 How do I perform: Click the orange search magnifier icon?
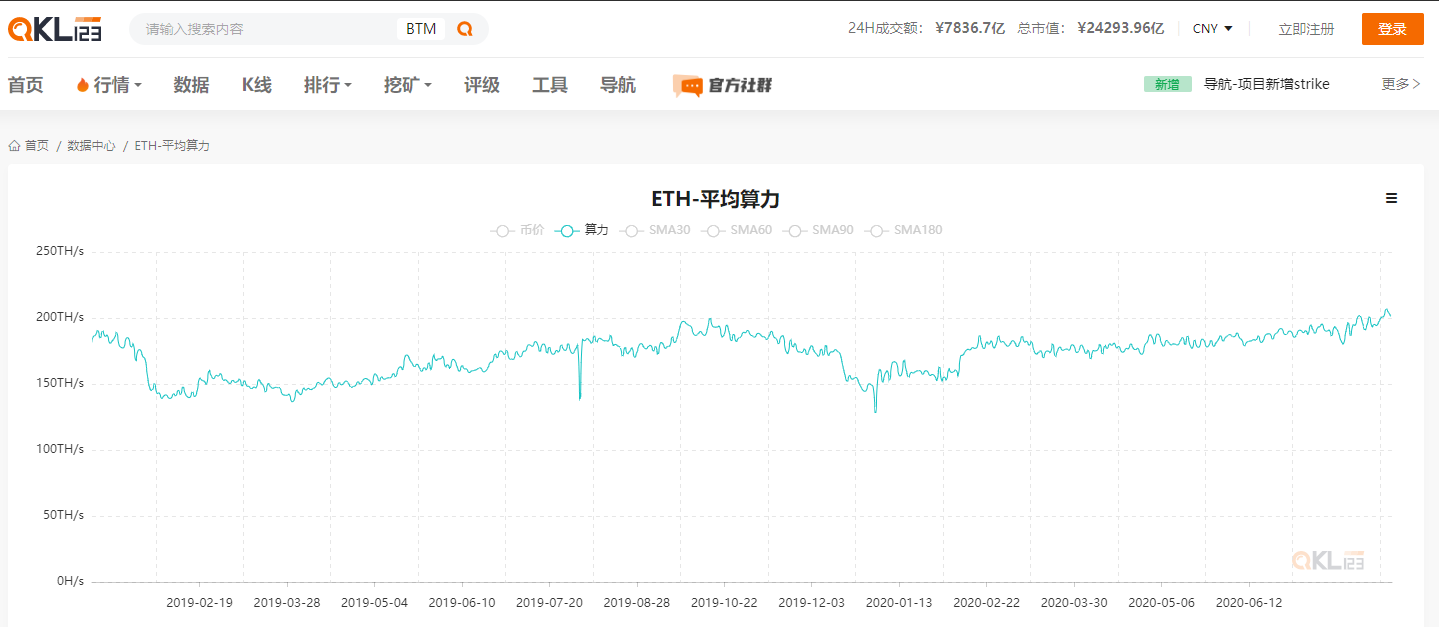(x=464, y=28)
